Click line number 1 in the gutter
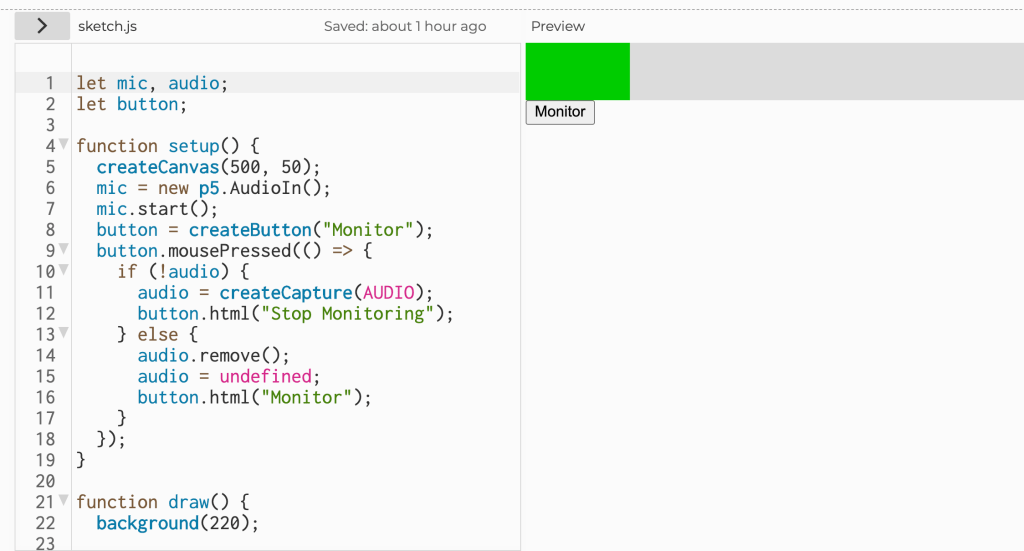This screenshot has height=551, width=1024. click(48, 83)
